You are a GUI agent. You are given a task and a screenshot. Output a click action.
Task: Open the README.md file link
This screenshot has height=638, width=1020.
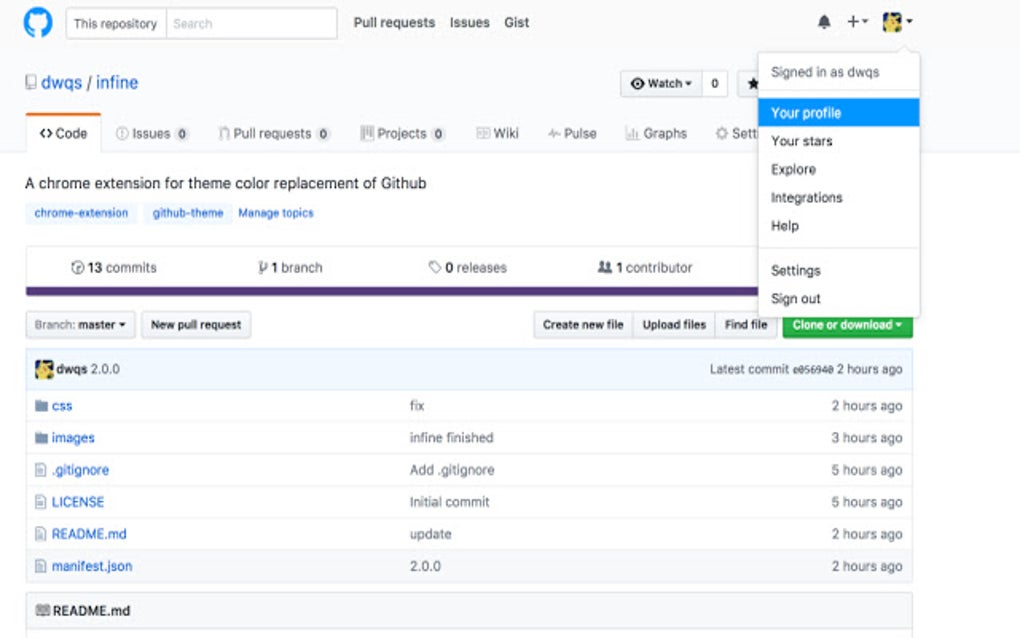89,534
